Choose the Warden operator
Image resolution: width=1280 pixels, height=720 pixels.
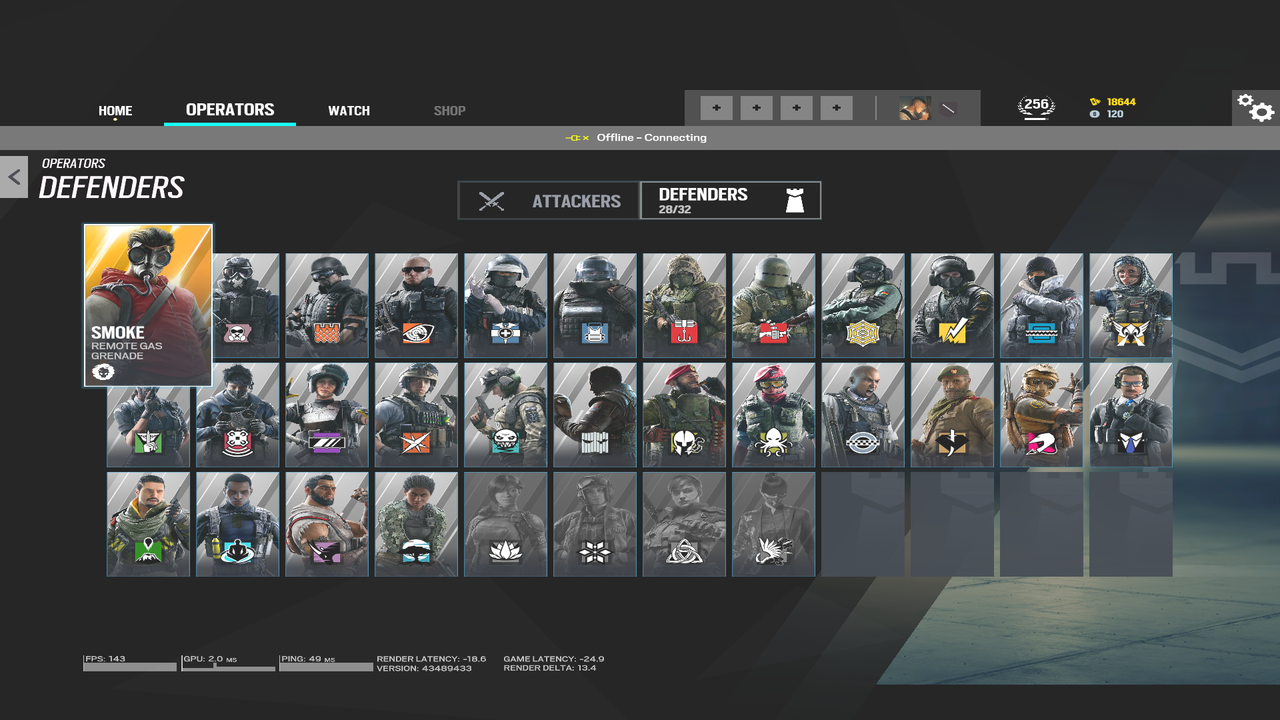pyautogui.click(x=1130, y=414)
